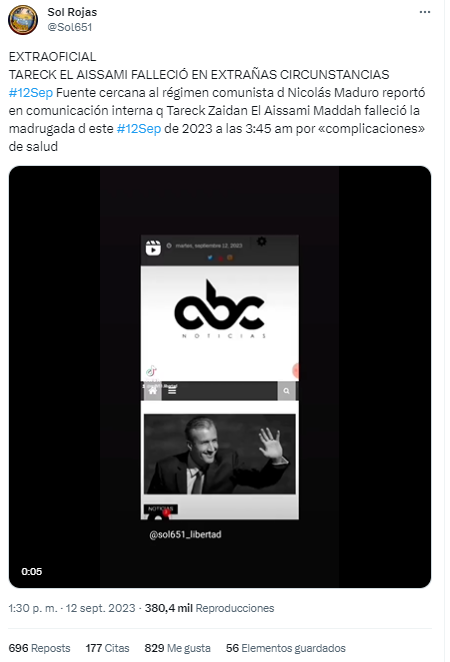Image resolution: width=450 pixels, height=662 pixels.
Task: View the 829 Me gusta list
Action: (x=177, y=648)
